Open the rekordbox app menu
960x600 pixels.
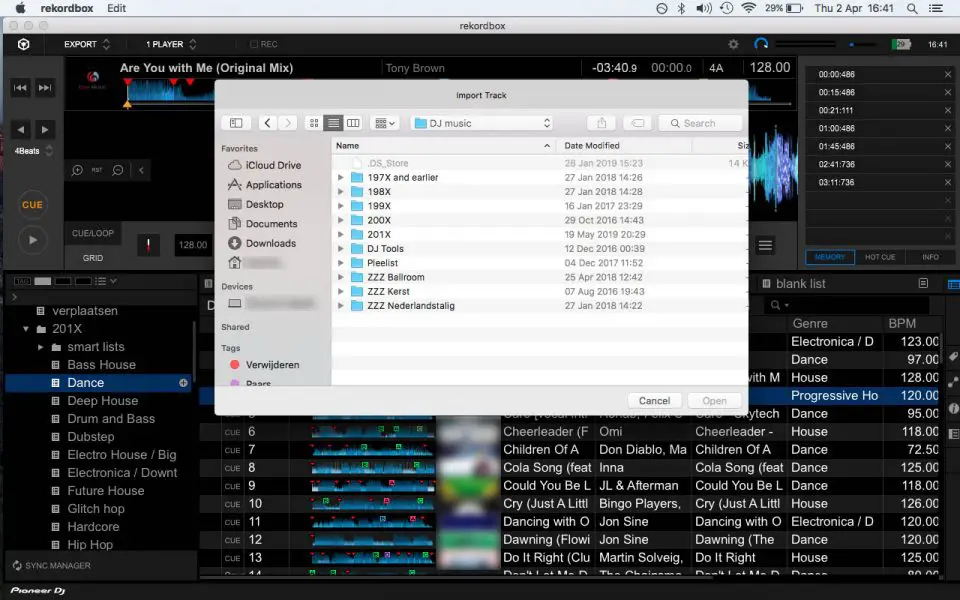[66, 8]
